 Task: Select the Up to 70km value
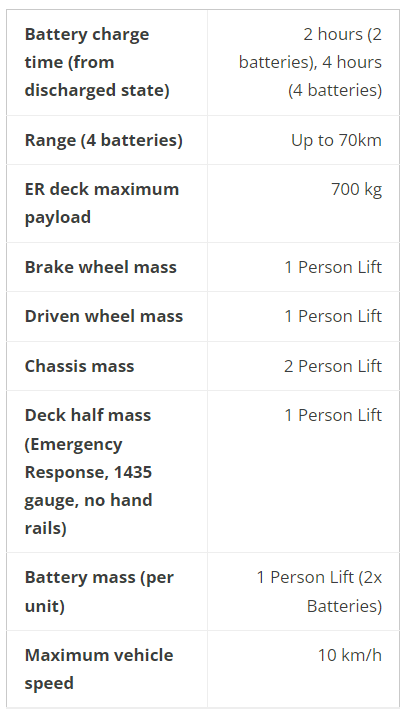click(x=336, y=140)
